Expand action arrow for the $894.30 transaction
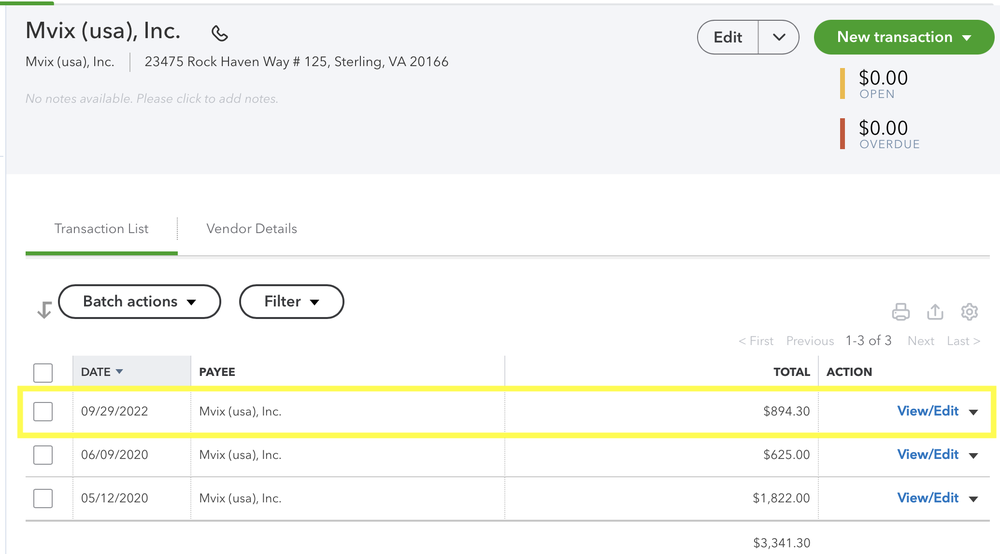This screenshot has width=1000, height=554. coord(974,412)
